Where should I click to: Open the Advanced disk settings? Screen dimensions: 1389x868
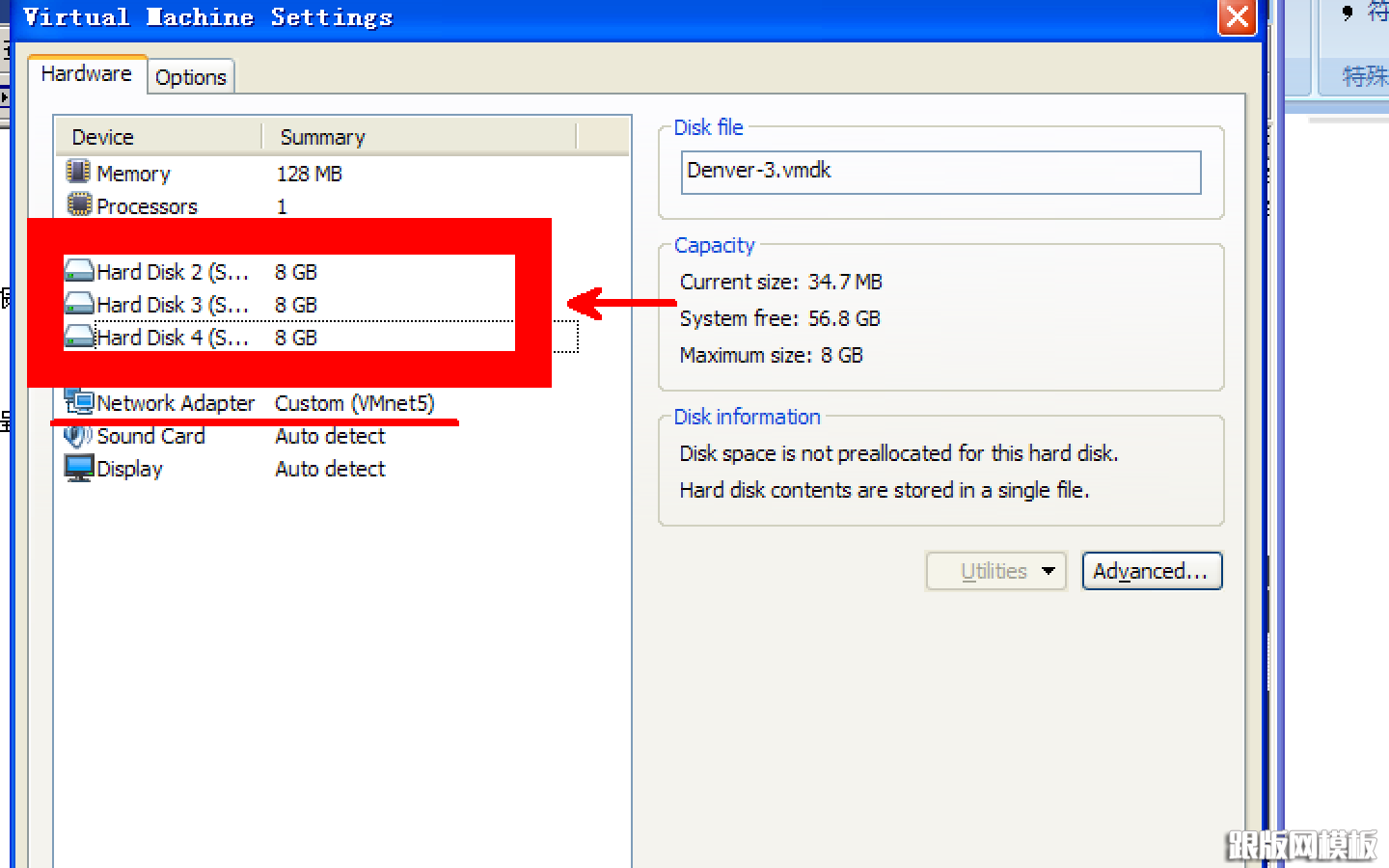1152,571
